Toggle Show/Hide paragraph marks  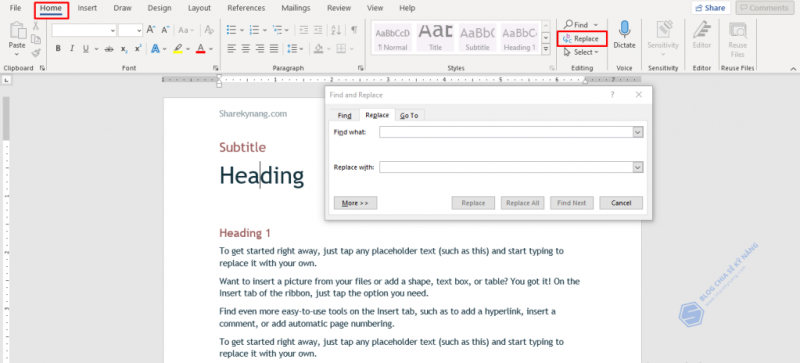[x=354, y=30]
